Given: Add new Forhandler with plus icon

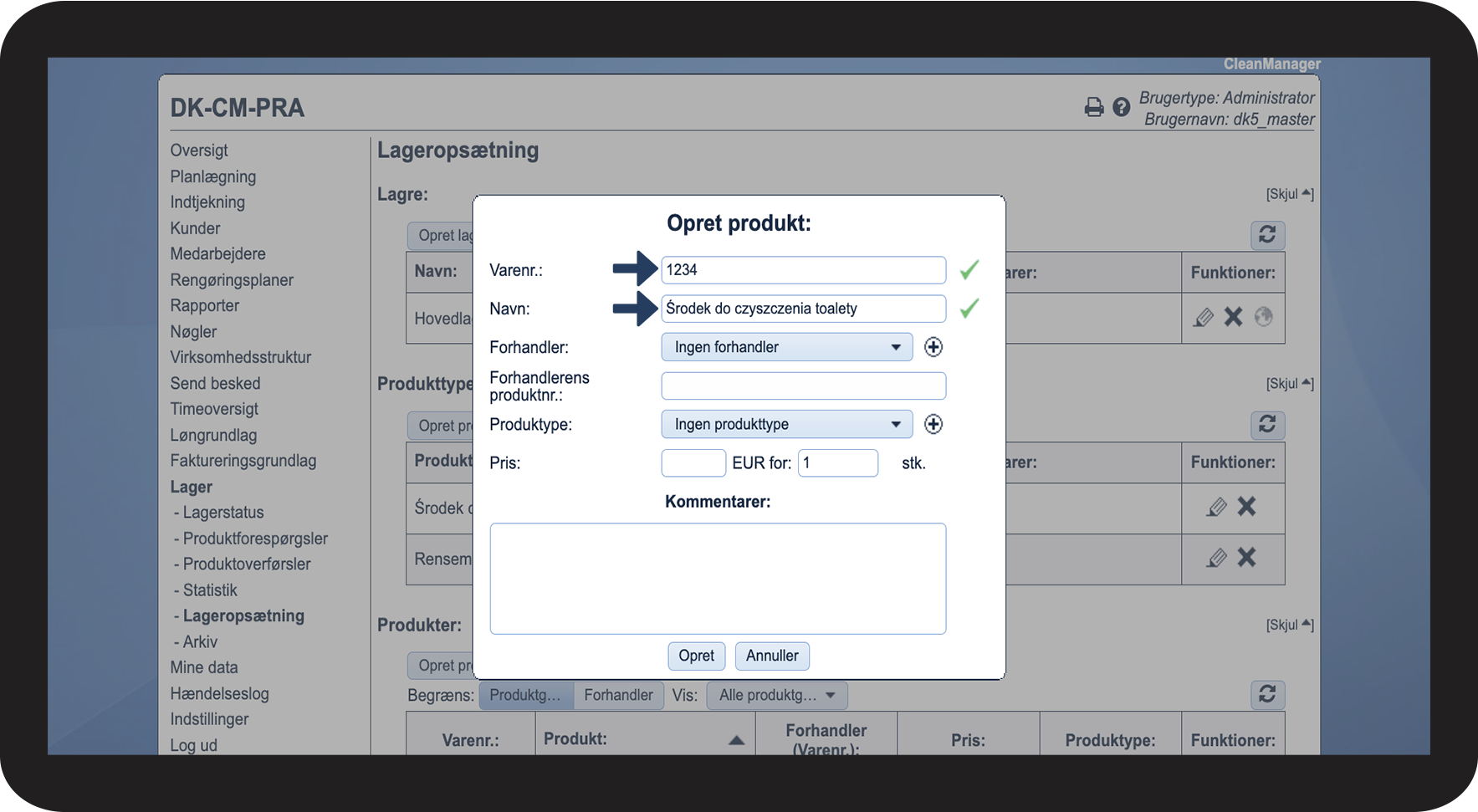Looking at the screenshot, I should (933, 347).
